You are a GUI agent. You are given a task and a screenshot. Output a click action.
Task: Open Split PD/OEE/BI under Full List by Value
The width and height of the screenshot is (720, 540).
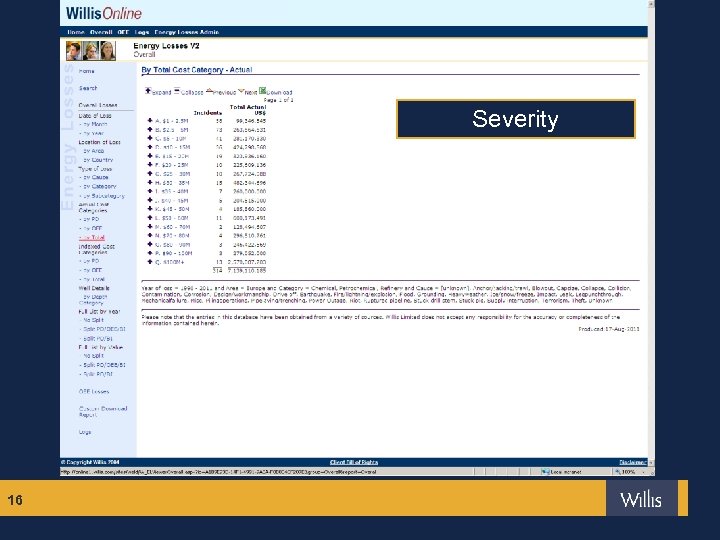click(104, 365)
